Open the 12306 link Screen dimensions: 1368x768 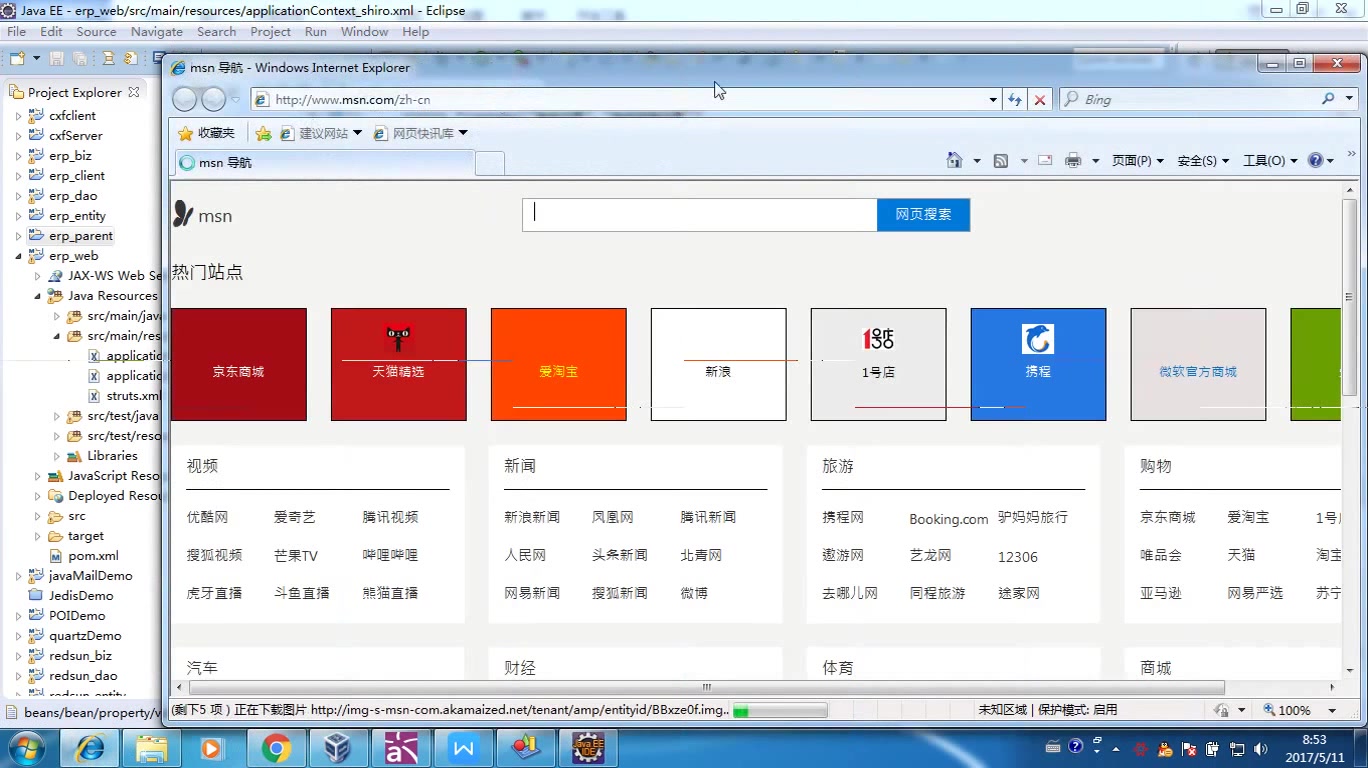[1018, 557]
